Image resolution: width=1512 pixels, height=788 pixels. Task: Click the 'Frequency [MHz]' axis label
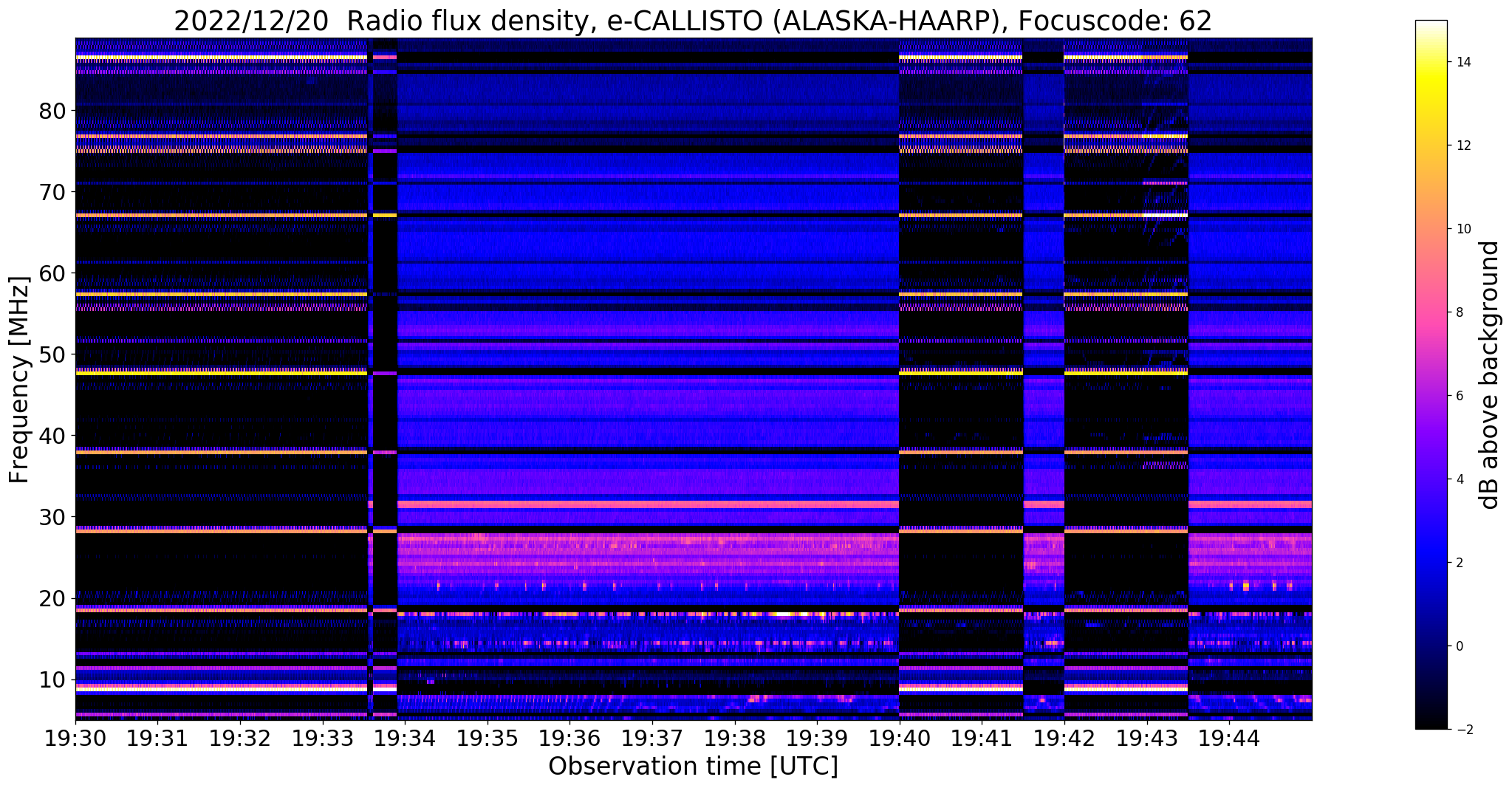(19, 380)
